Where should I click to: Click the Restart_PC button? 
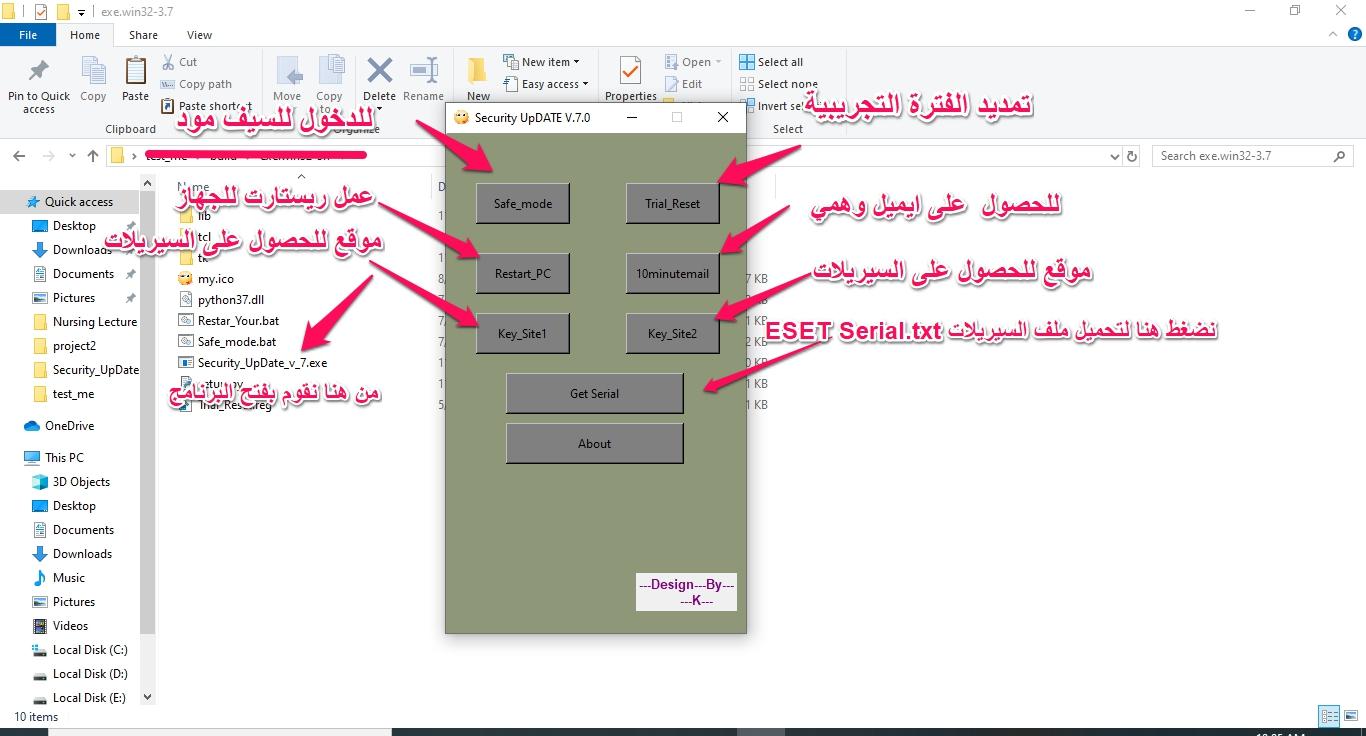click(x=522, y=273)
